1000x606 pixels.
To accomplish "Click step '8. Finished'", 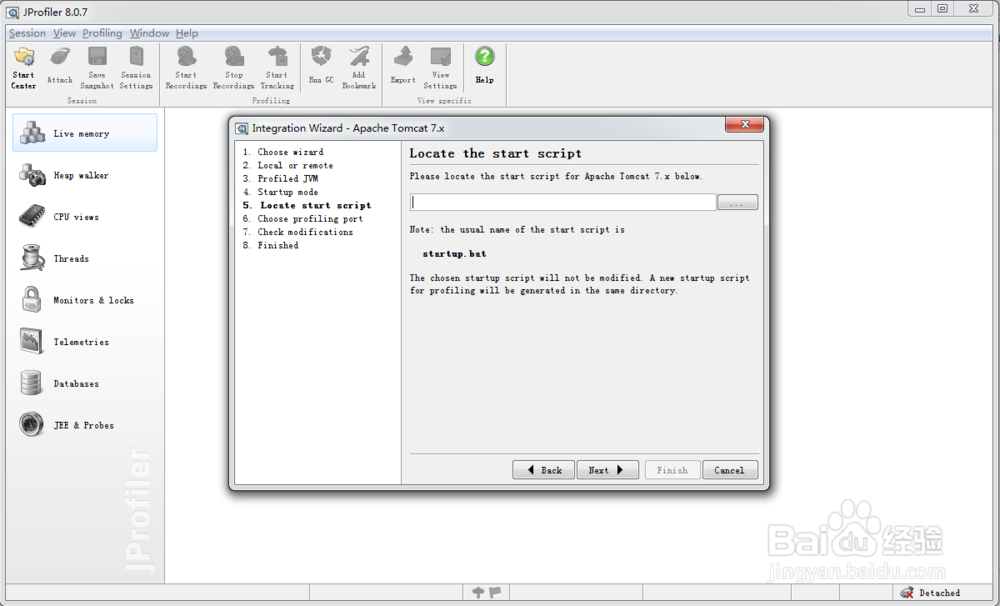I will [270, 246].
